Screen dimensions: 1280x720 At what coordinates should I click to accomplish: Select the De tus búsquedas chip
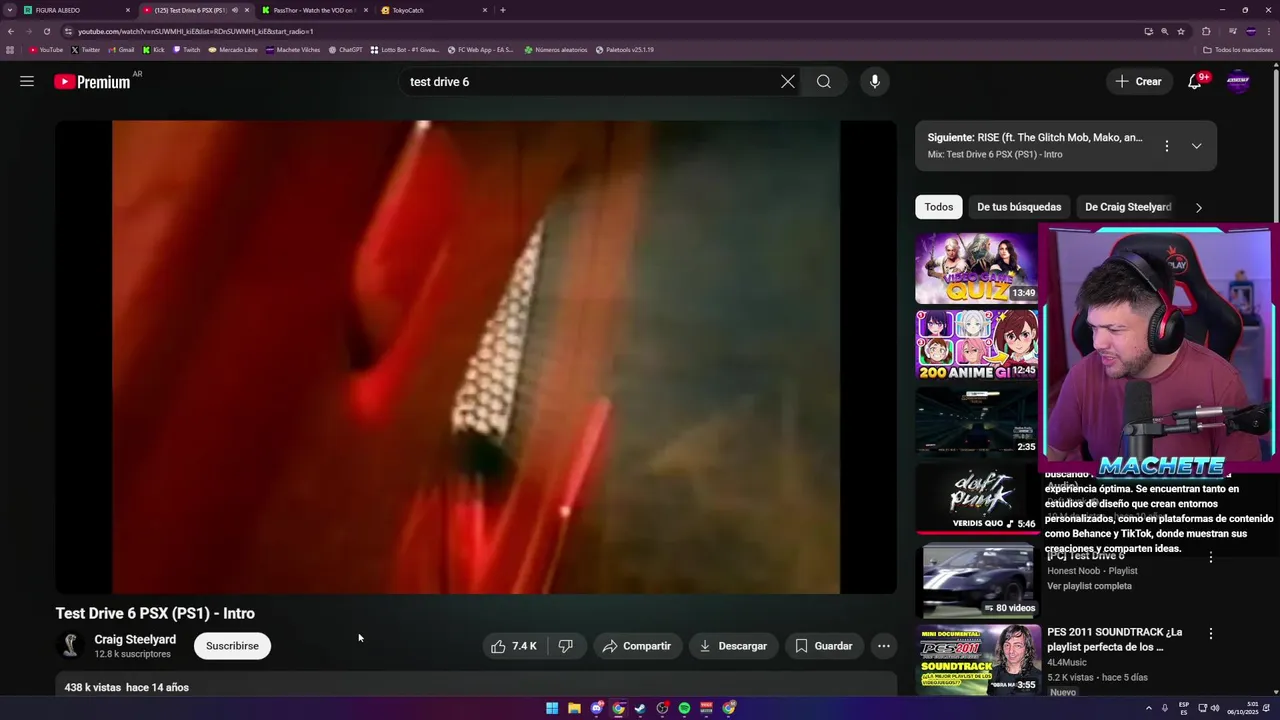coord(1019,207)
